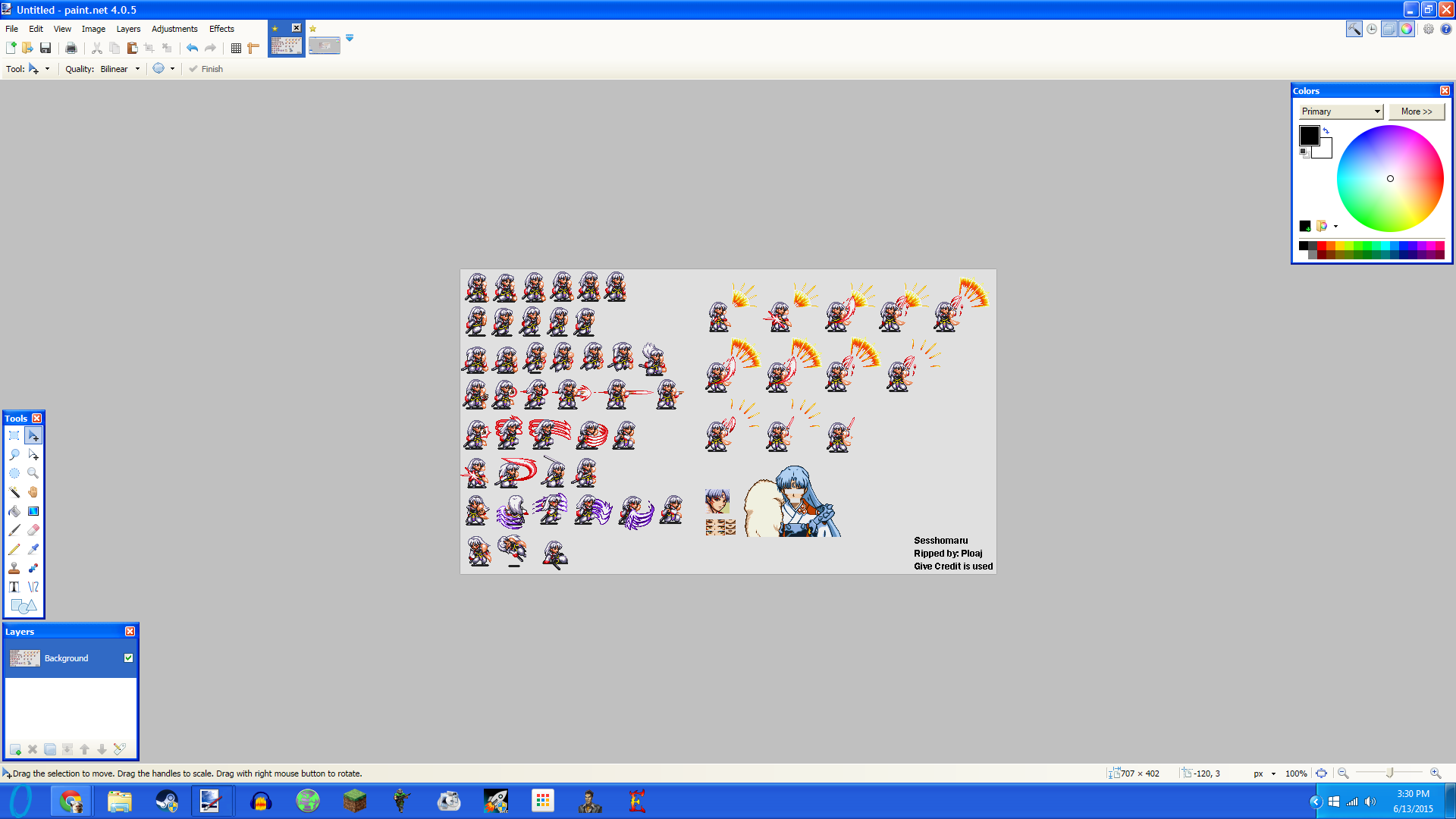
Task: Toggle Background layer visibility checkbox
Action: click(x=128, y=658)
